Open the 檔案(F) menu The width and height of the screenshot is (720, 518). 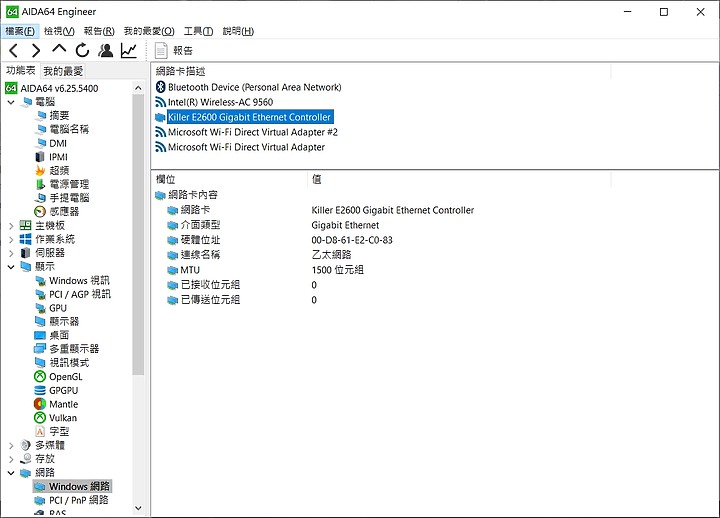[20, 31]
